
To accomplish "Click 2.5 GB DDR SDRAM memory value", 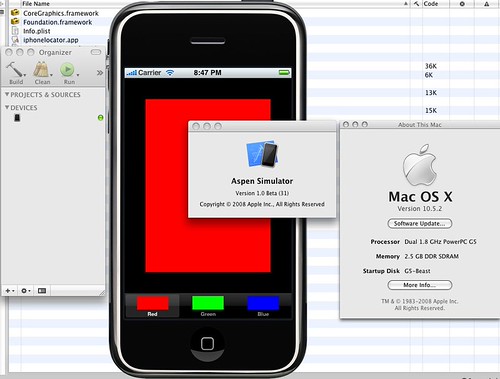I will pyautogui.click(x=431, y=256).
